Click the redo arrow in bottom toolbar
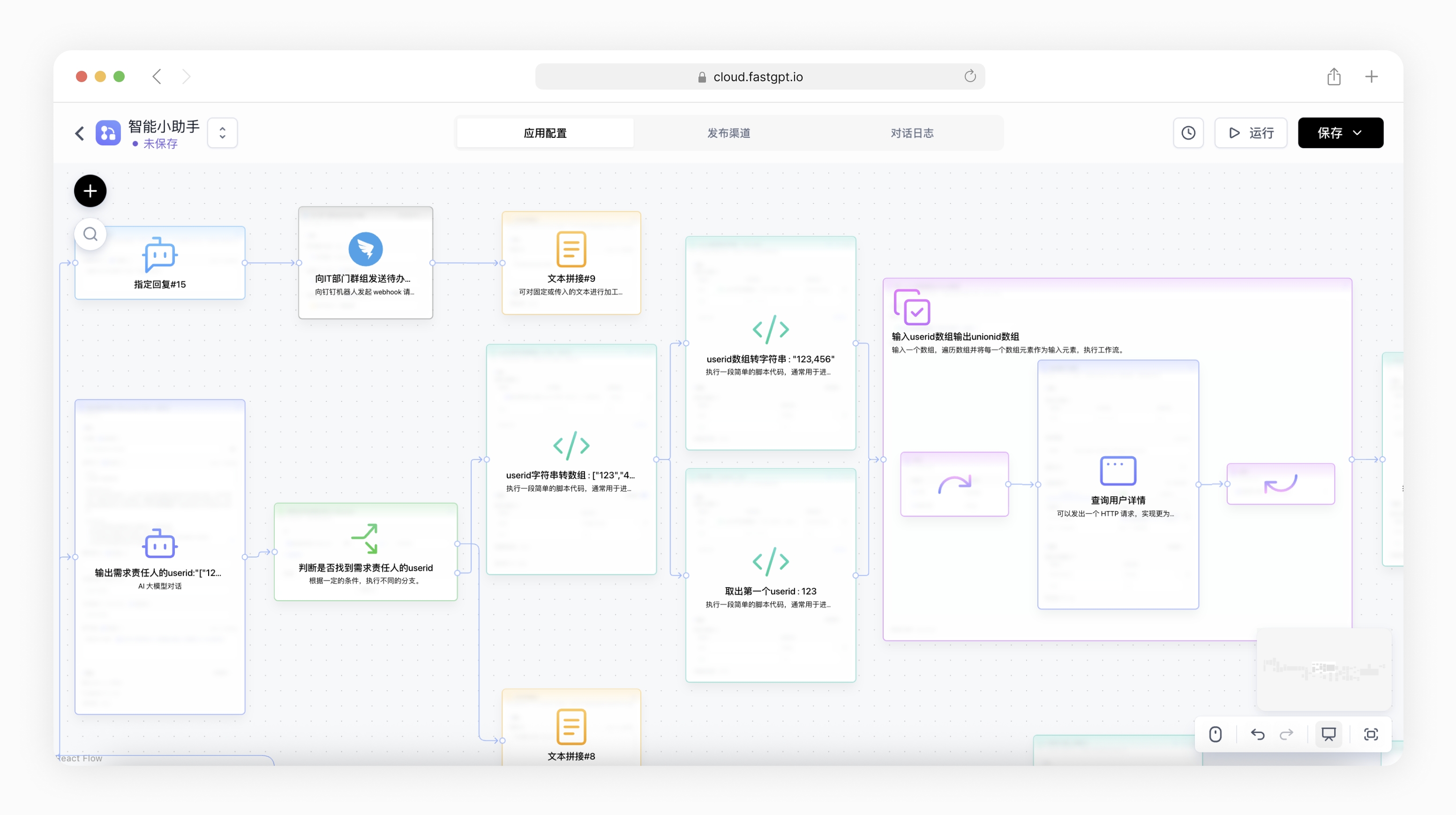Viewport: 1456px width, 815px height. tap(1287, 734)
